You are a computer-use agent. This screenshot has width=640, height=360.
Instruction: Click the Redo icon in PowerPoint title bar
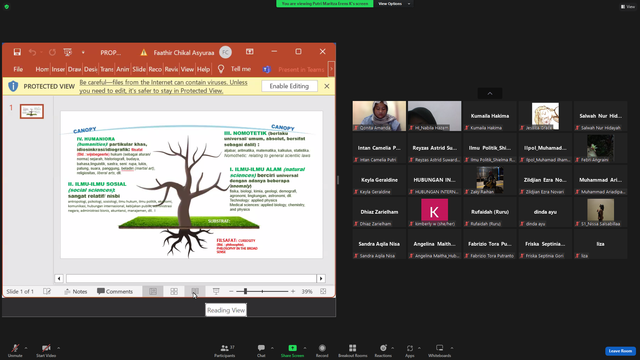(x=52, y=52)
